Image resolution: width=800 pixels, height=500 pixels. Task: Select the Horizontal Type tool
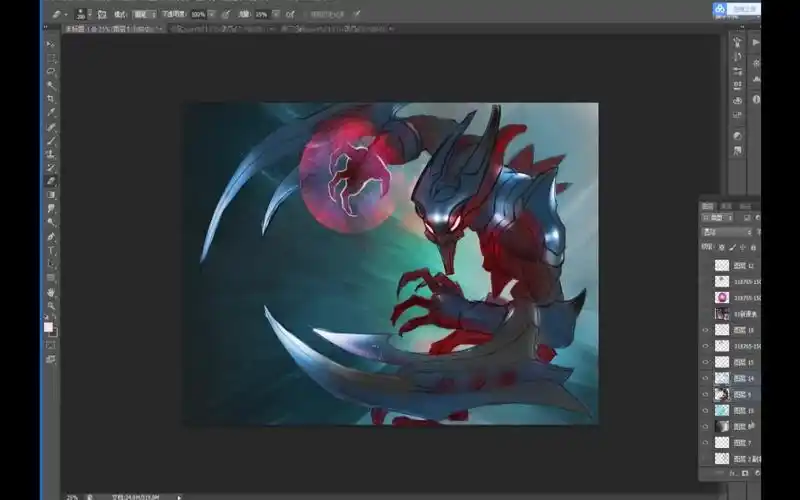click(50, 250)
